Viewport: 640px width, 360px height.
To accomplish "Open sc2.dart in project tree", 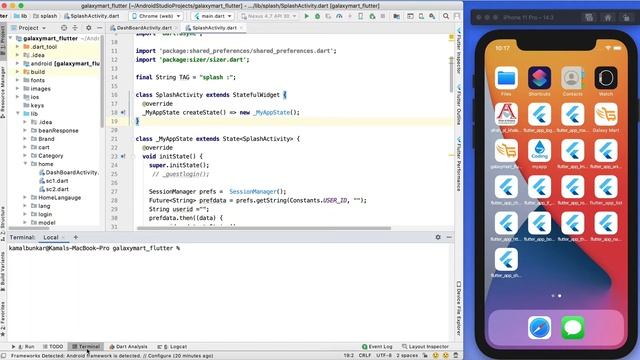I will [57, 189].
